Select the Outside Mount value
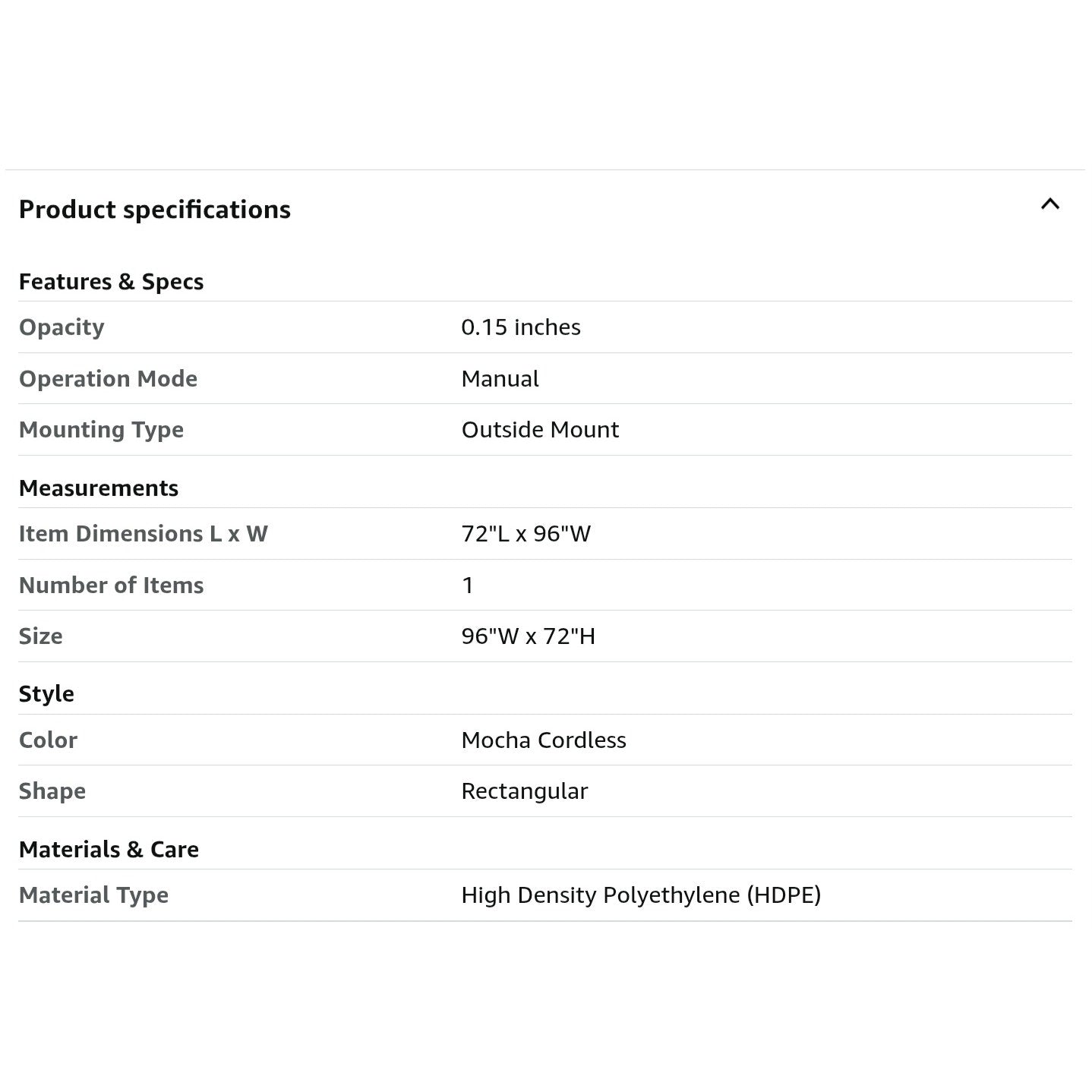The height and width of the screenshot is (1092, 1092). tap(541, 430)
